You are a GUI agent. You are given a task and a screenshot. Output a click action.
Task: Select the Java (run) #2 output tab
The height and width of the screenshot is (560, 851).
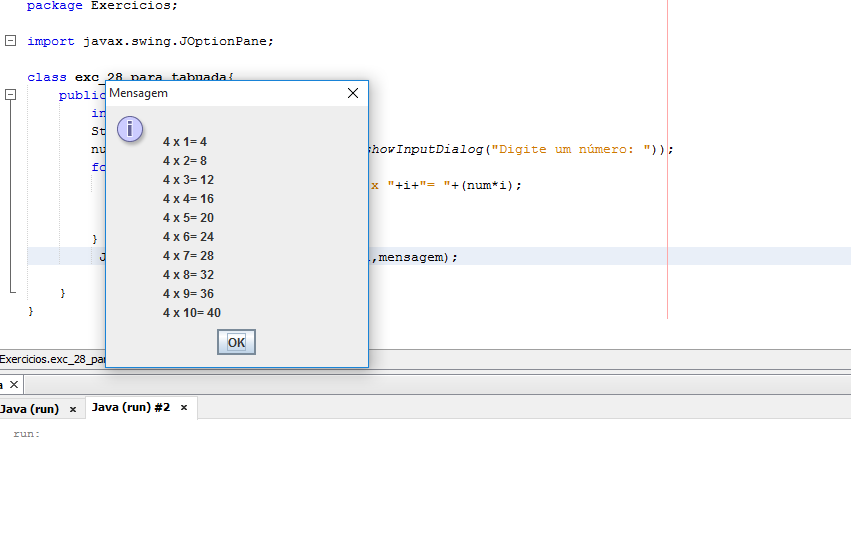[x=131, y=407]
